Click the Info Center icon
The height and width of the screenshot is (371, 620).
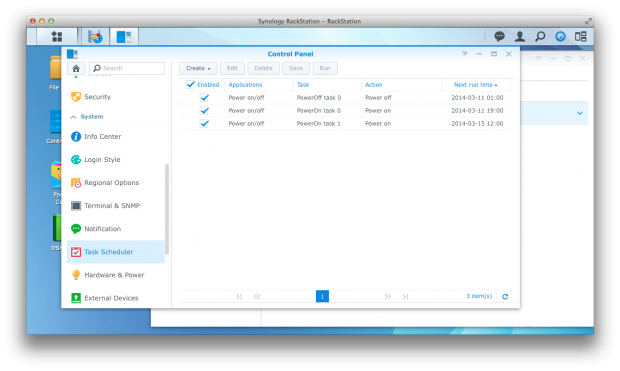76,136
